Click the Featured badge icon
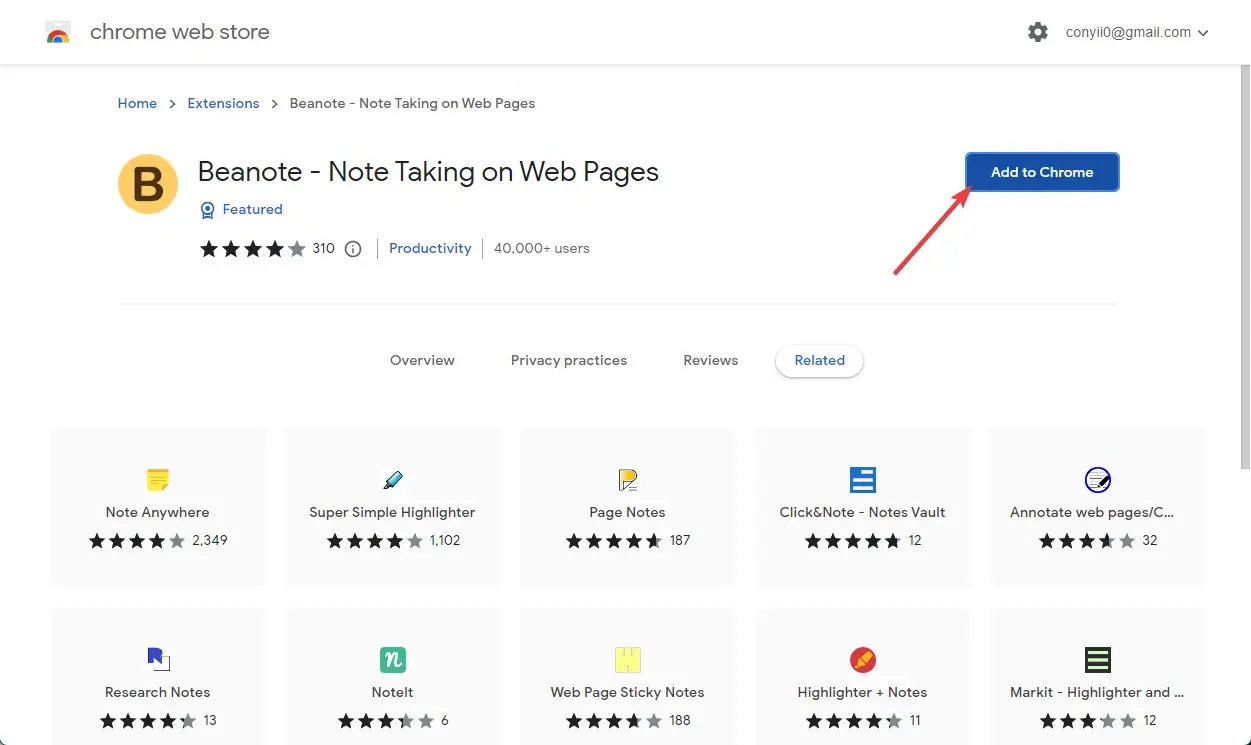Image resolution: width=1251 pixels, height=745 pixels. tap(207, 209)
